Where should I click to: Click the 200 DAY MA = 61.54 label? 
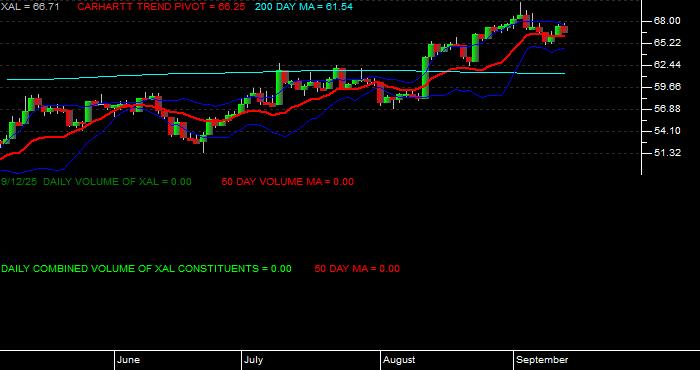coord(304,7)
